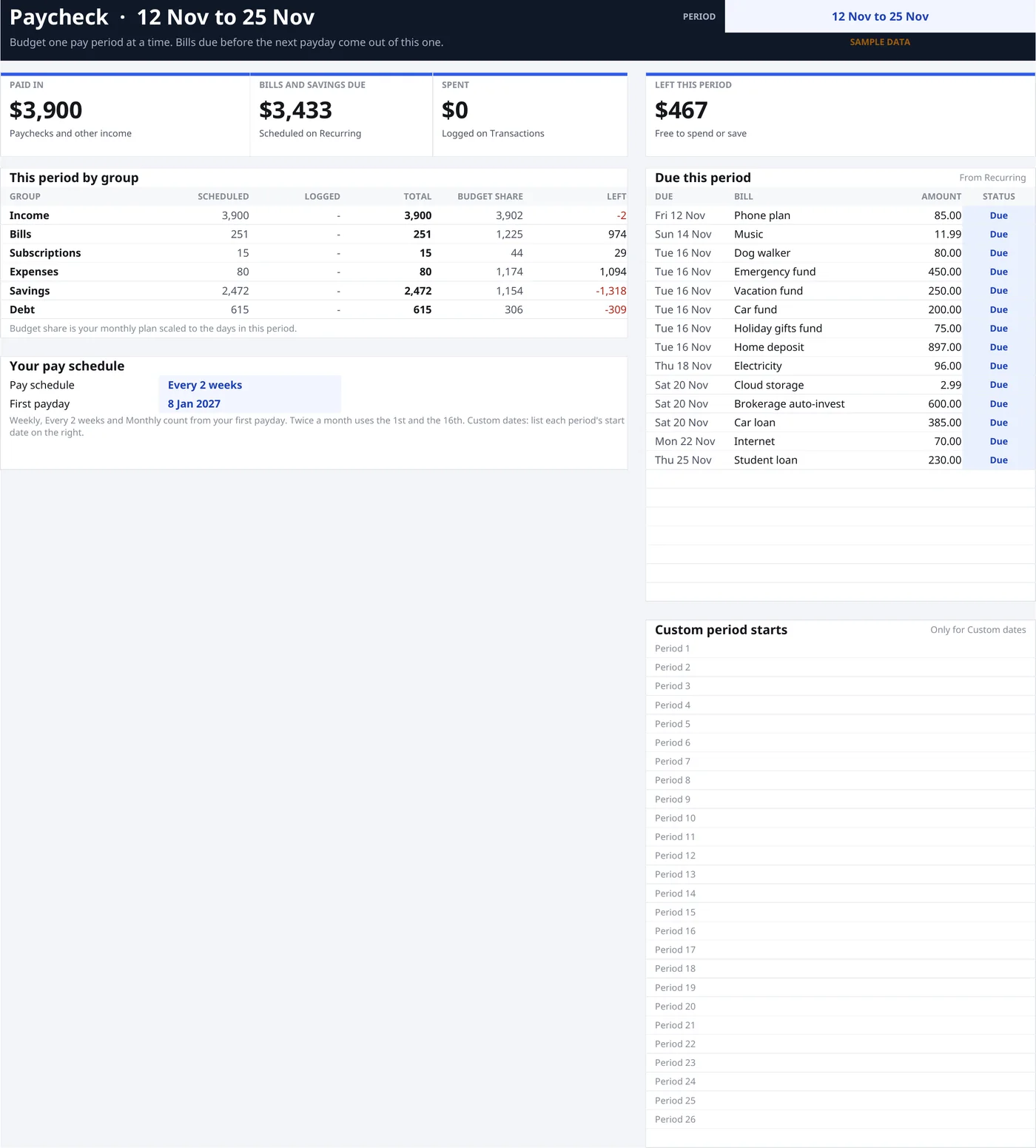Change the Pay schedule value Every 2 weeks
The image size is (1036, 1148).
(x=250, y=385)
